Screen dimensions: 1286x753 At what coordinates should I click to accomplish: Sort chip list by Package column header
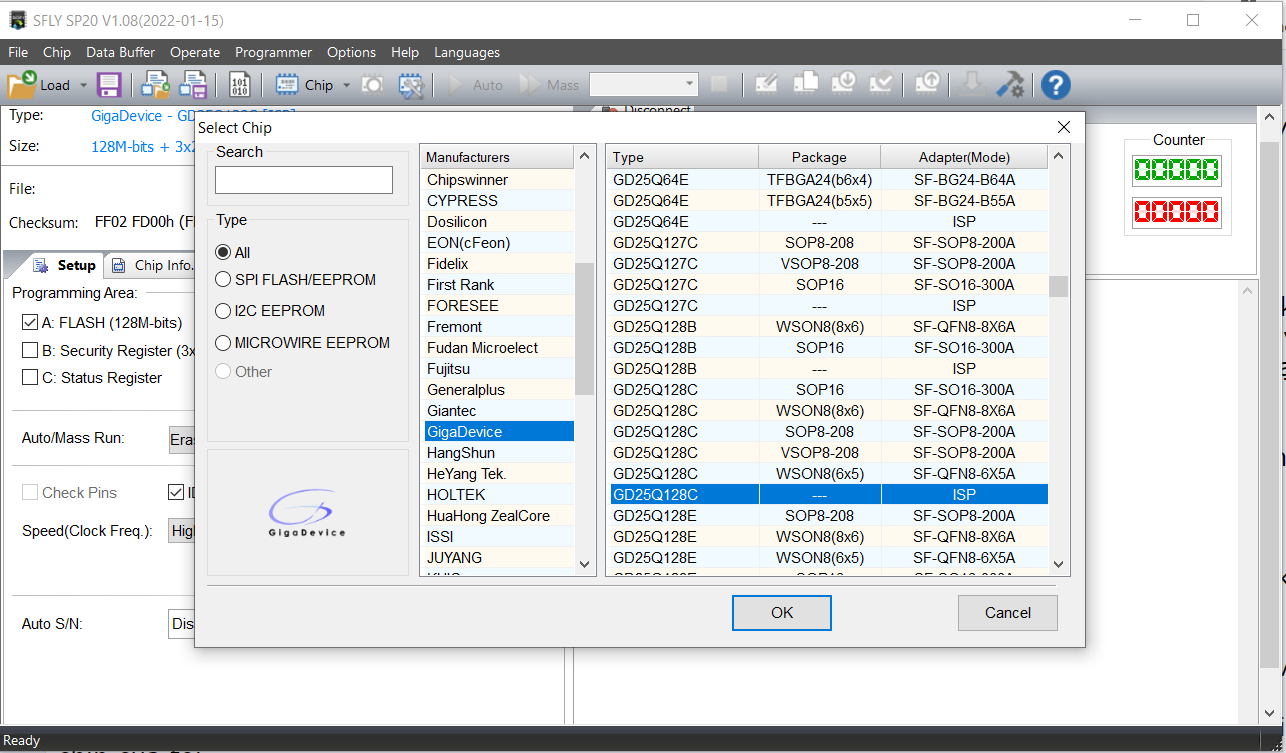819,157
